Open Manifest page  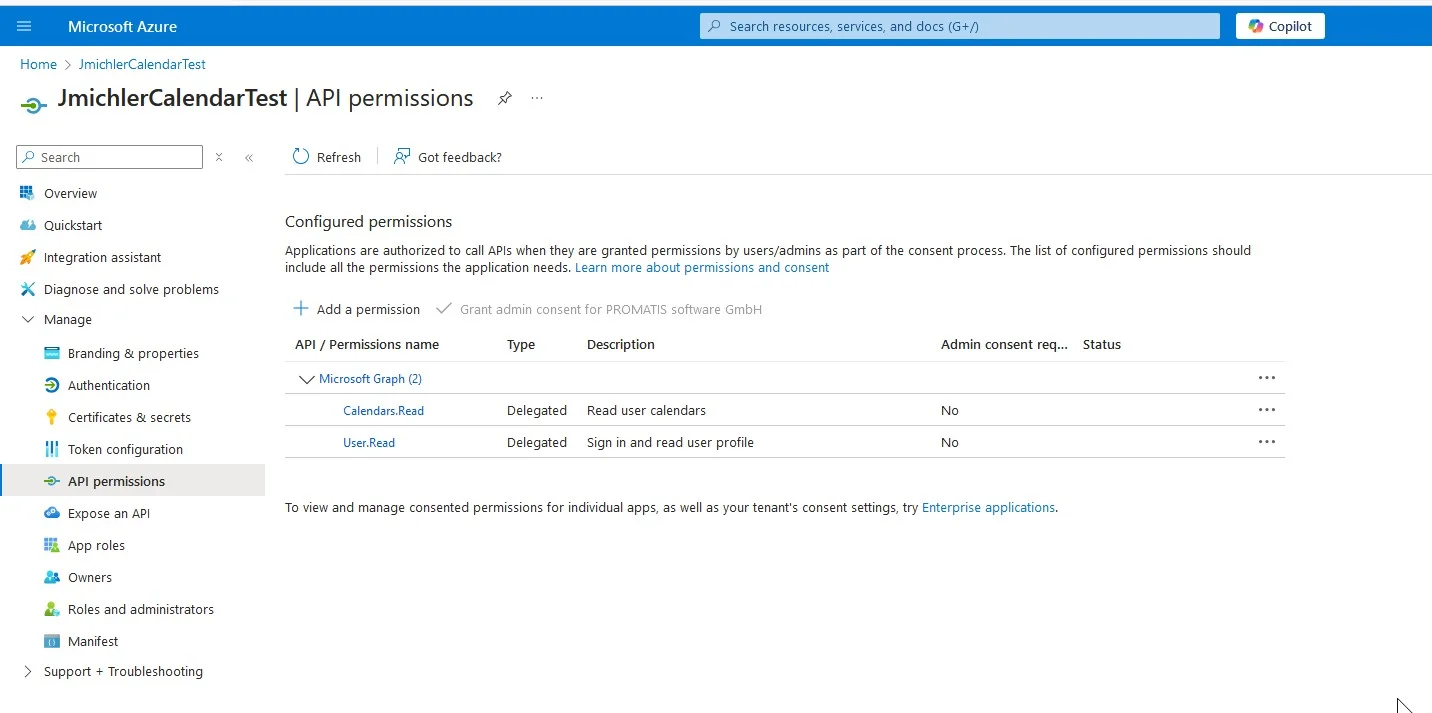click(93, 641)
